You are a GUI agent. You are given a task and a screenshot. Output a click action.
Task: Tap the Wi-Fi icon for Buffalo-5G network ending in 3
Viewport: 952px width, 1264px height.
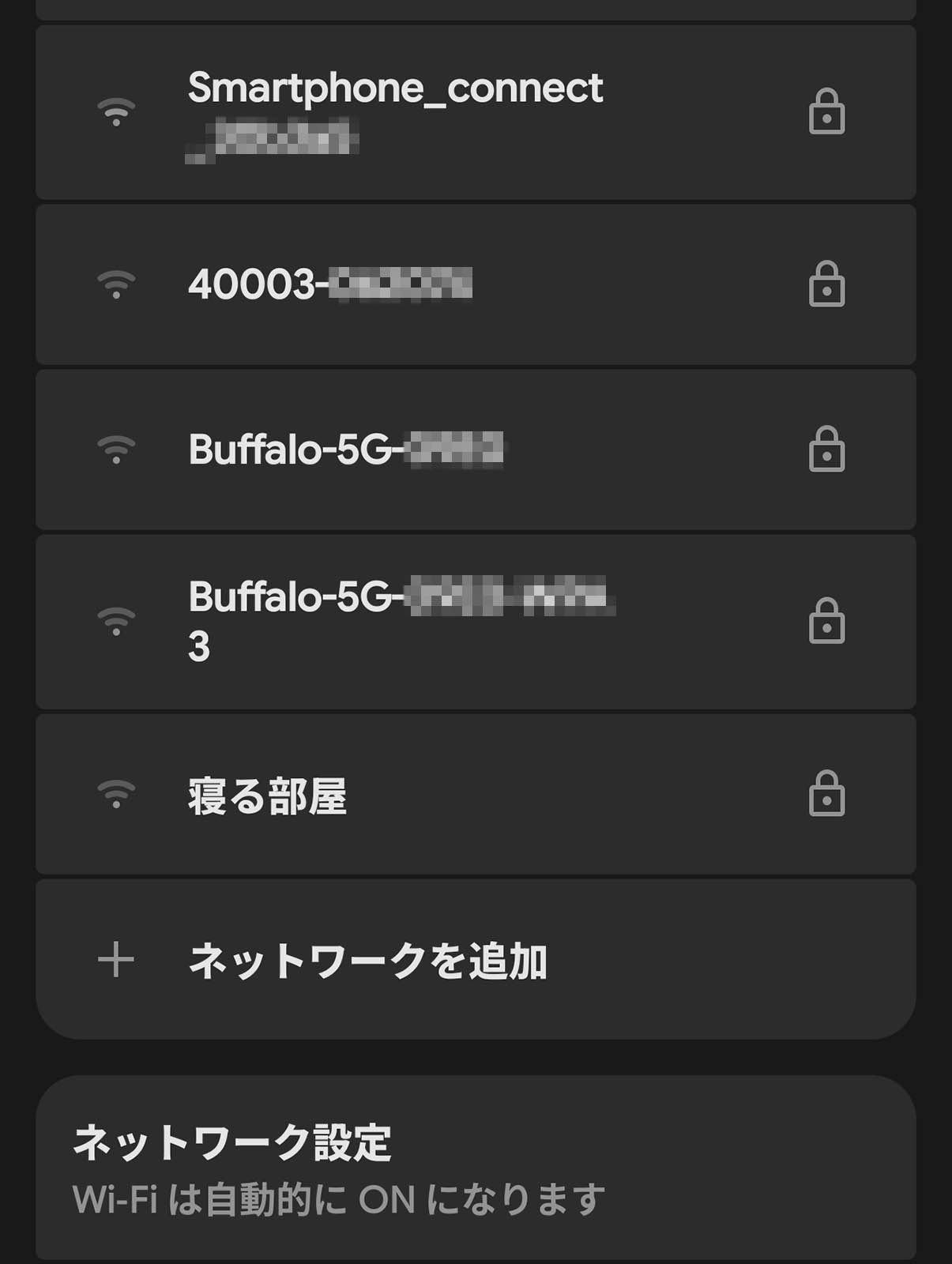click(x=116, y=621)
